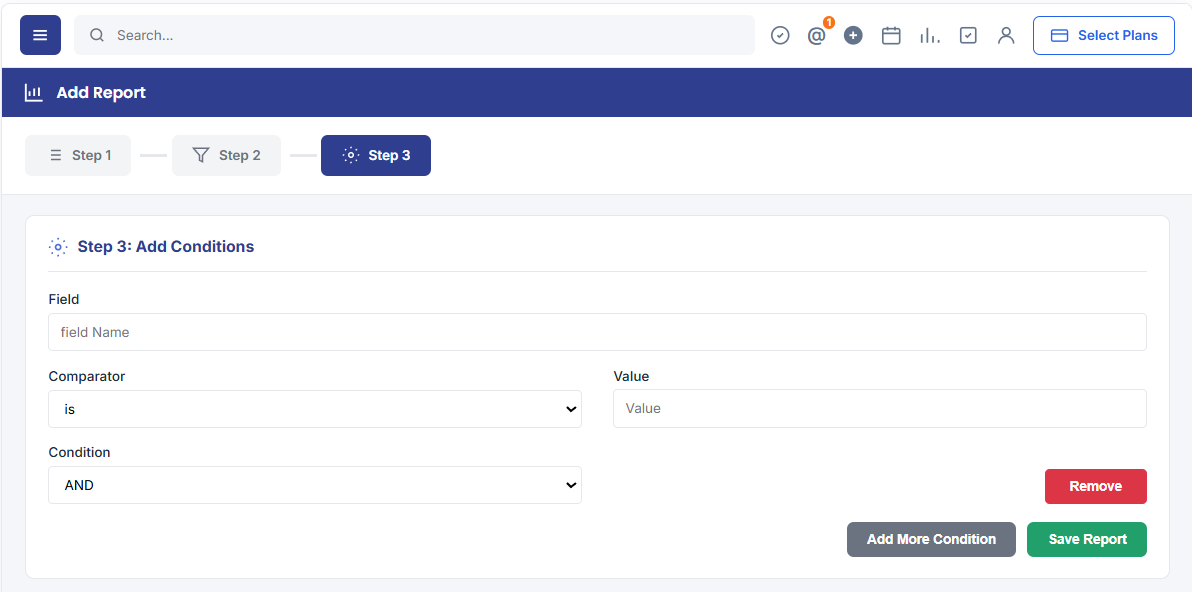
Task: Click the green Save Report button
Action: 1087,539
